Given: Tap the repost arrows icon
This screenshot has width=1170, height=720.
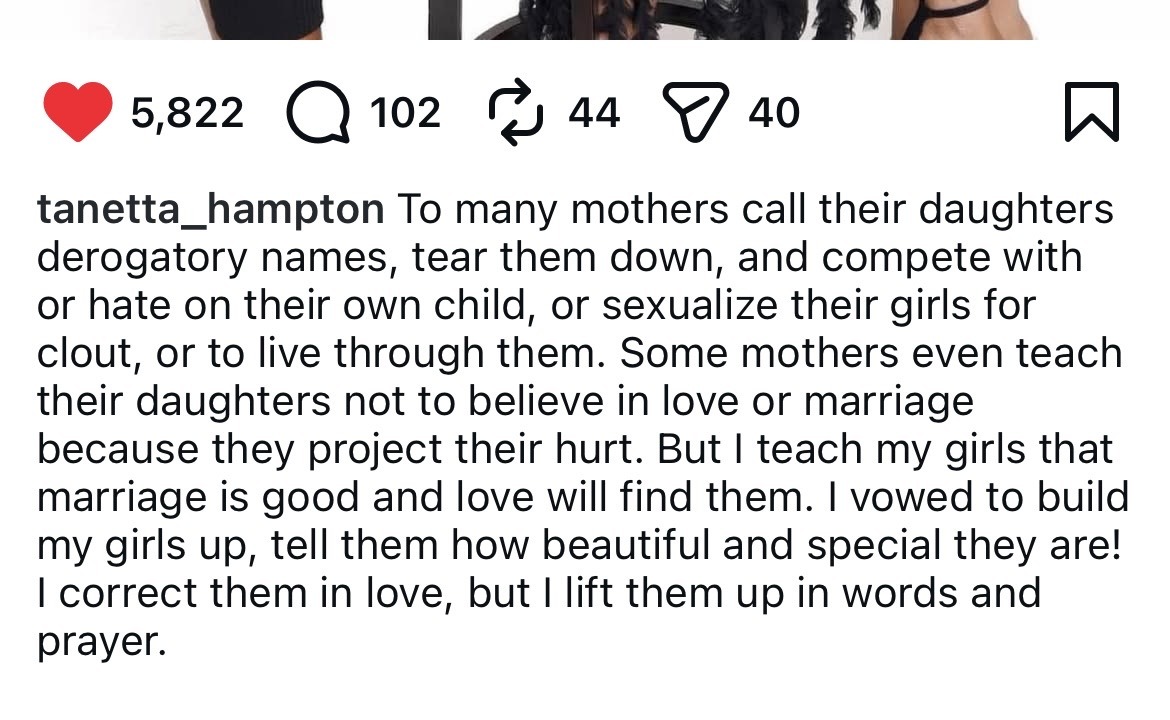Looking at the screenshot, I should point(516,113).
